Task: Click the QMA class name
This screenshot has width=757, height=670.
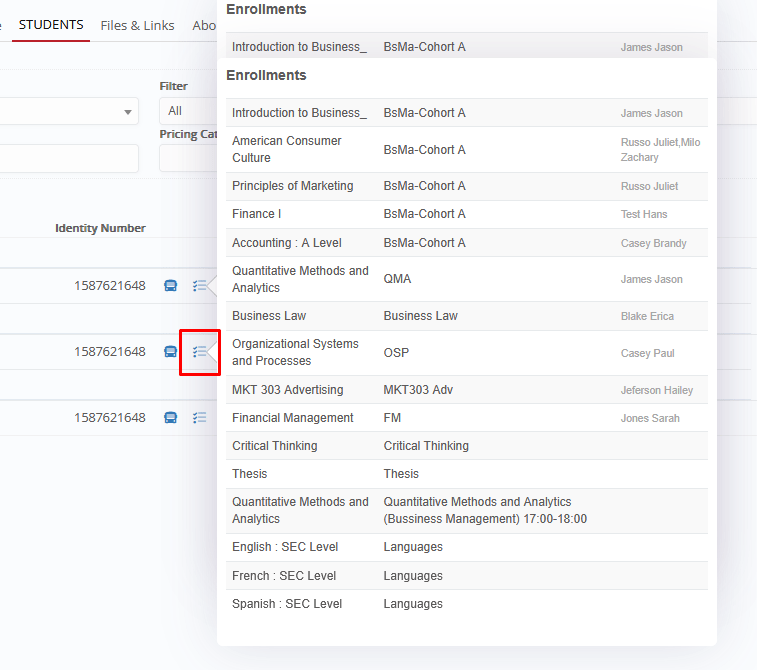Action: point(397,280)
